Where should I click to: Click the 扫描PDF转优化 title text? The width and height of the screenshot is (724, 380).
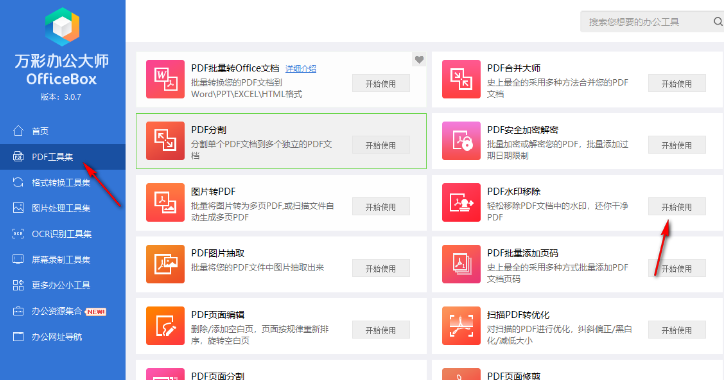(x=518, y=315)
